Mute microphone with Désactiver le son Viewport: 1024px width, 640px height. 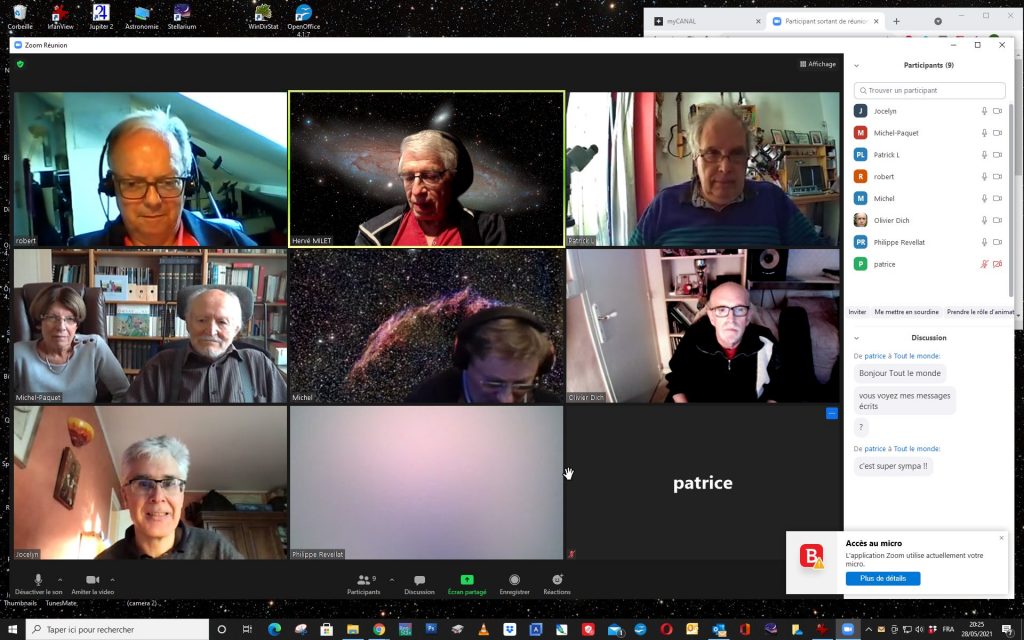click(38, 583)
